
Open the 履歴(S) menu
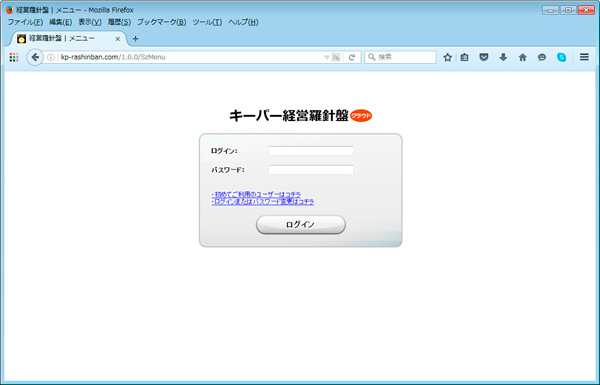119,22
